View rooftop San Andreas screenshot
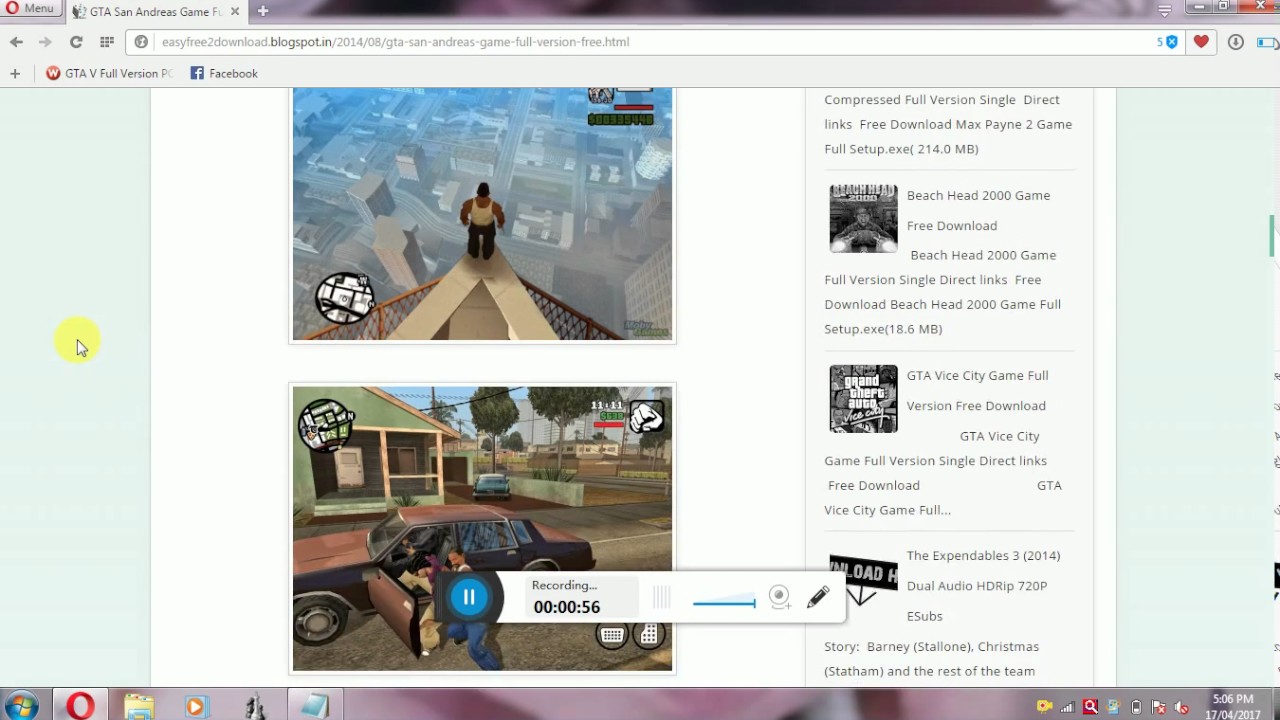 pyautogui.click(x=482, y=214)
